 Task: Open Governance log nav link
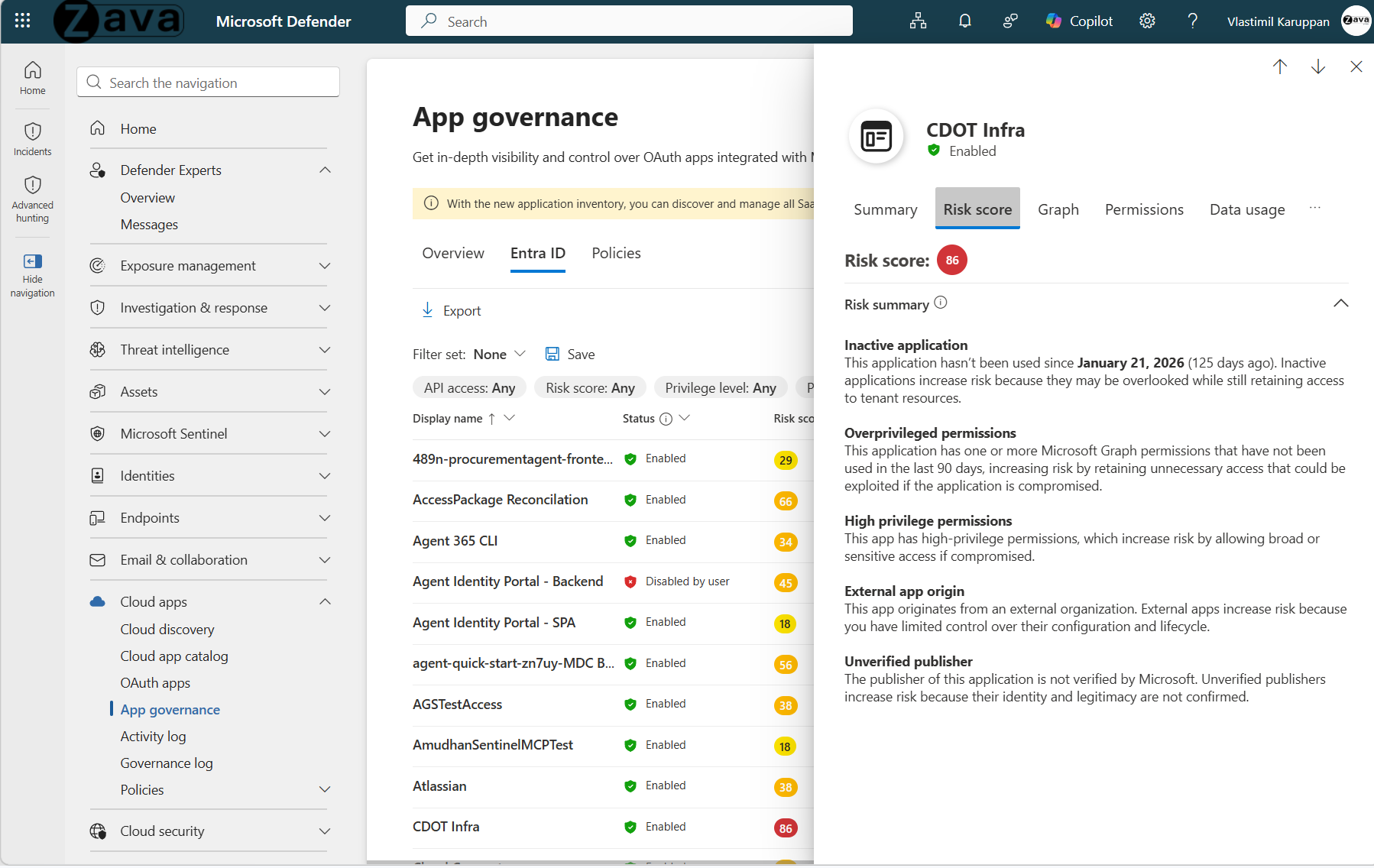[167, 763]
